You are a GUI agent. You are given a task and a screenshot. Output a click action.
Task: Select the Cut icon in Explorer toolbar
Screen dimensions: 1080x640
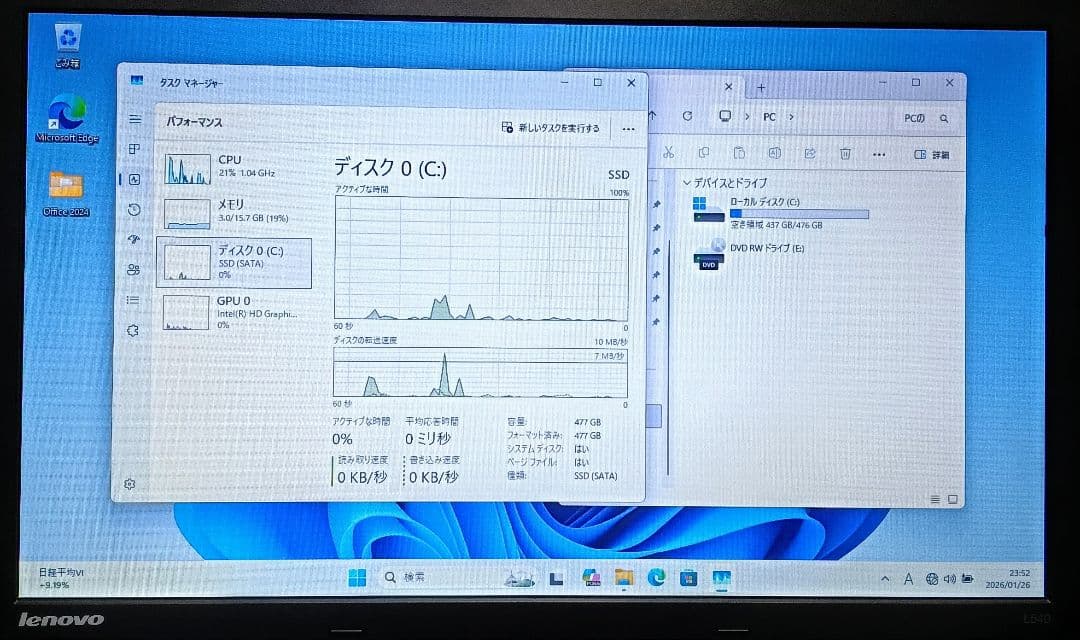pos(670,152)
